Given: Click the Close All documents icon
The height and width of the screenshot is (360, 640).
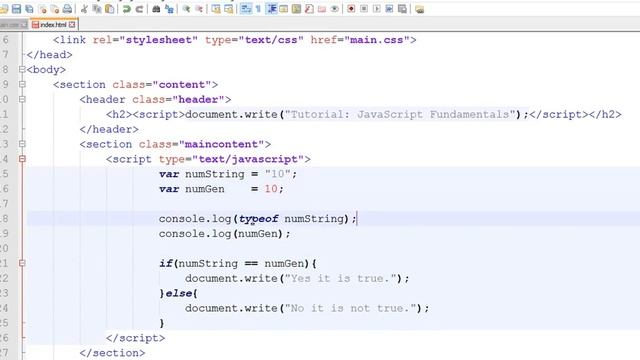Looking at the screenshot, I should pyautogui.click(x=55, y=9).
